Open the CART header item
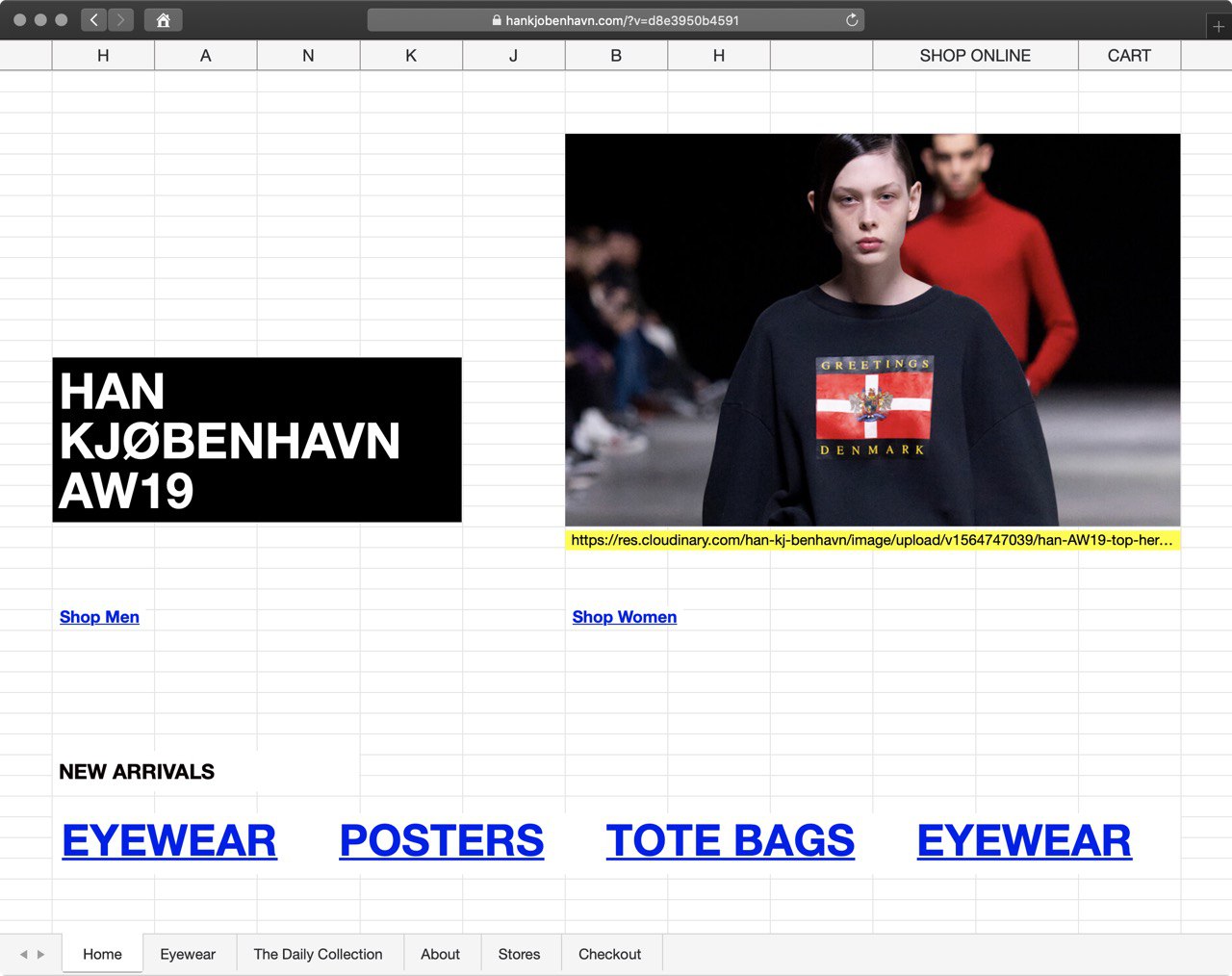Screen dimensions: 1232x976 pos(1129,56)
